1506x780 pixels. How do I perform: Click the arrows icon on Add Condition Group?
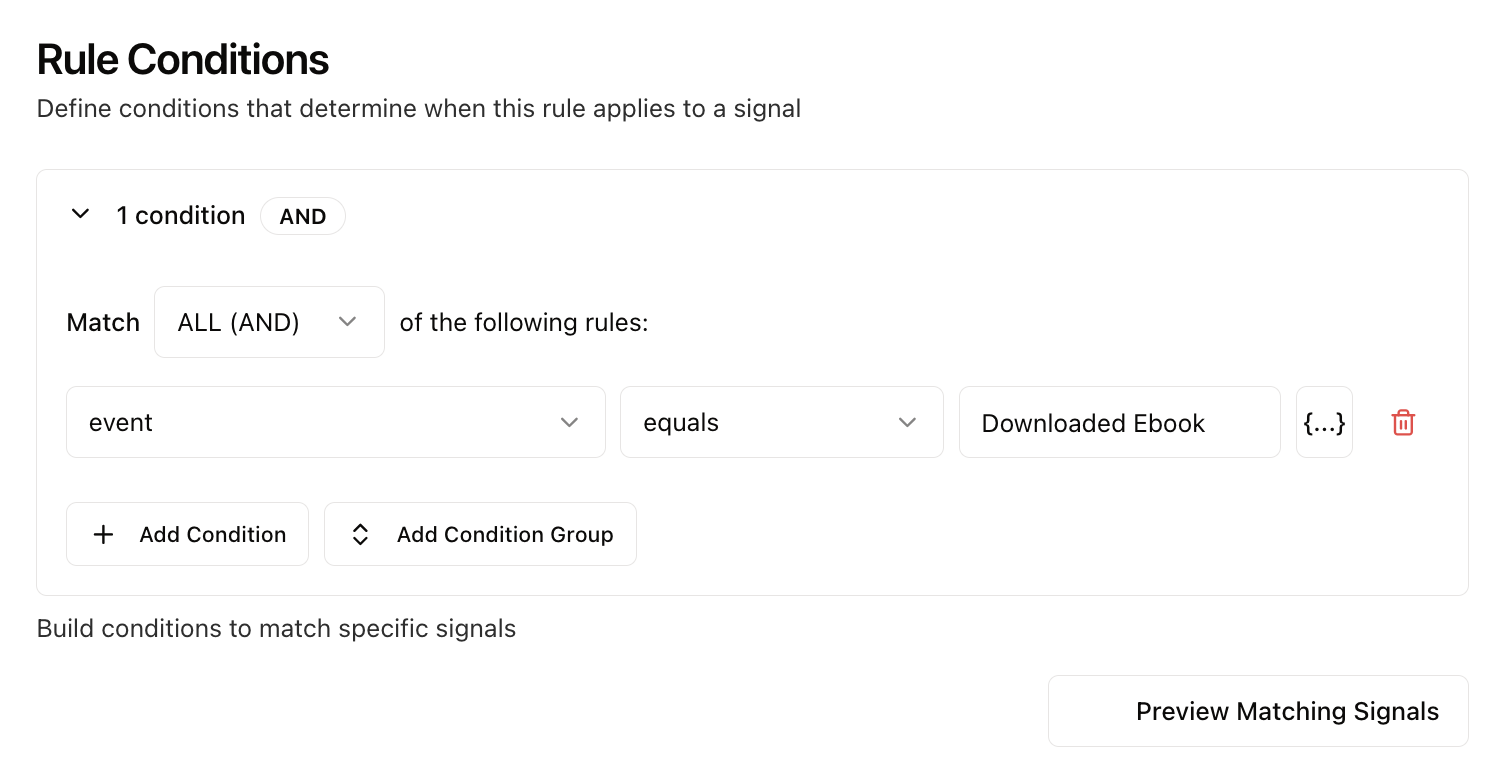coord(359,534)
